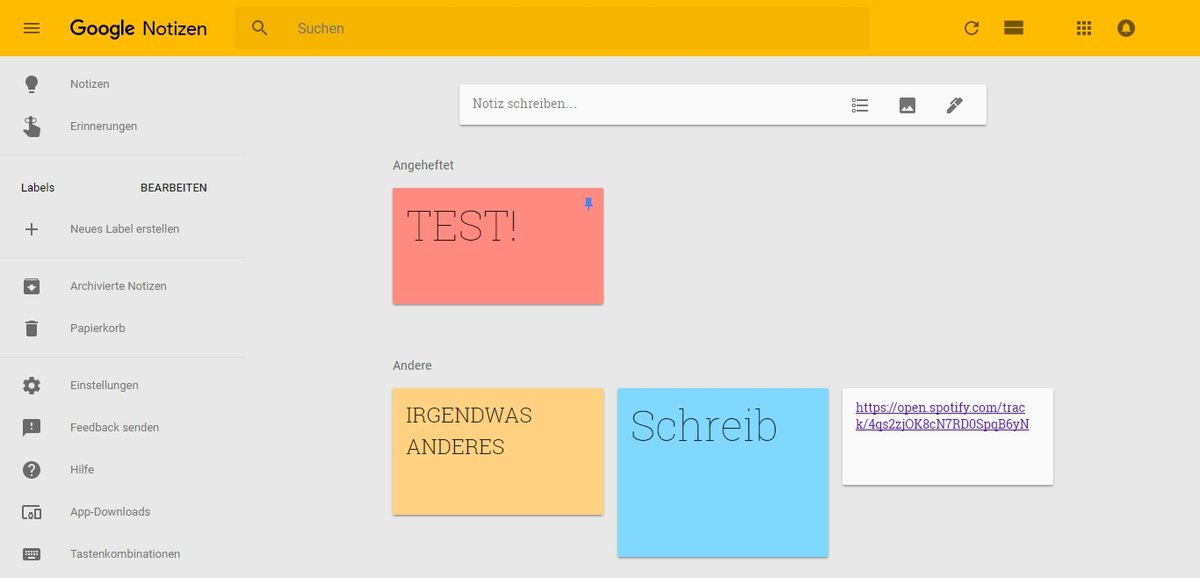Refresh the notes with the reload icon
Screen dimensions: 1200x578
point(971,28)
